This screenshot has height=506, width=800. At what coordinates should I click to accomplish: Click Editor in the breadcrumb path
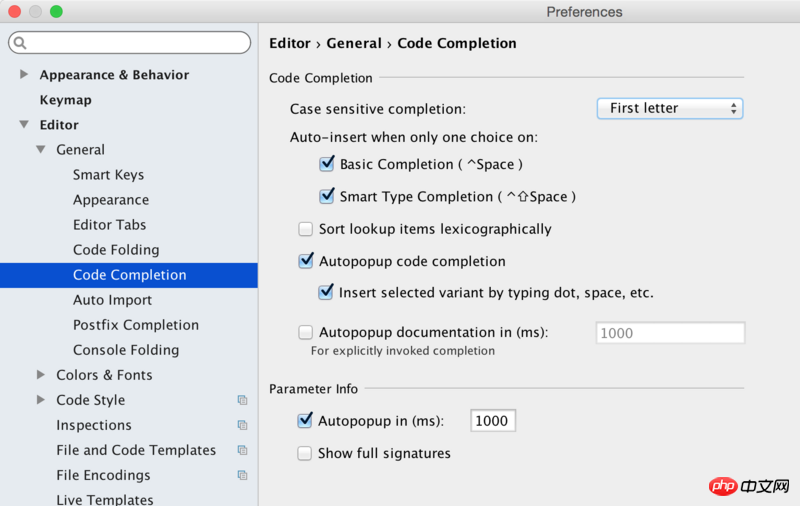click(290, 43)
